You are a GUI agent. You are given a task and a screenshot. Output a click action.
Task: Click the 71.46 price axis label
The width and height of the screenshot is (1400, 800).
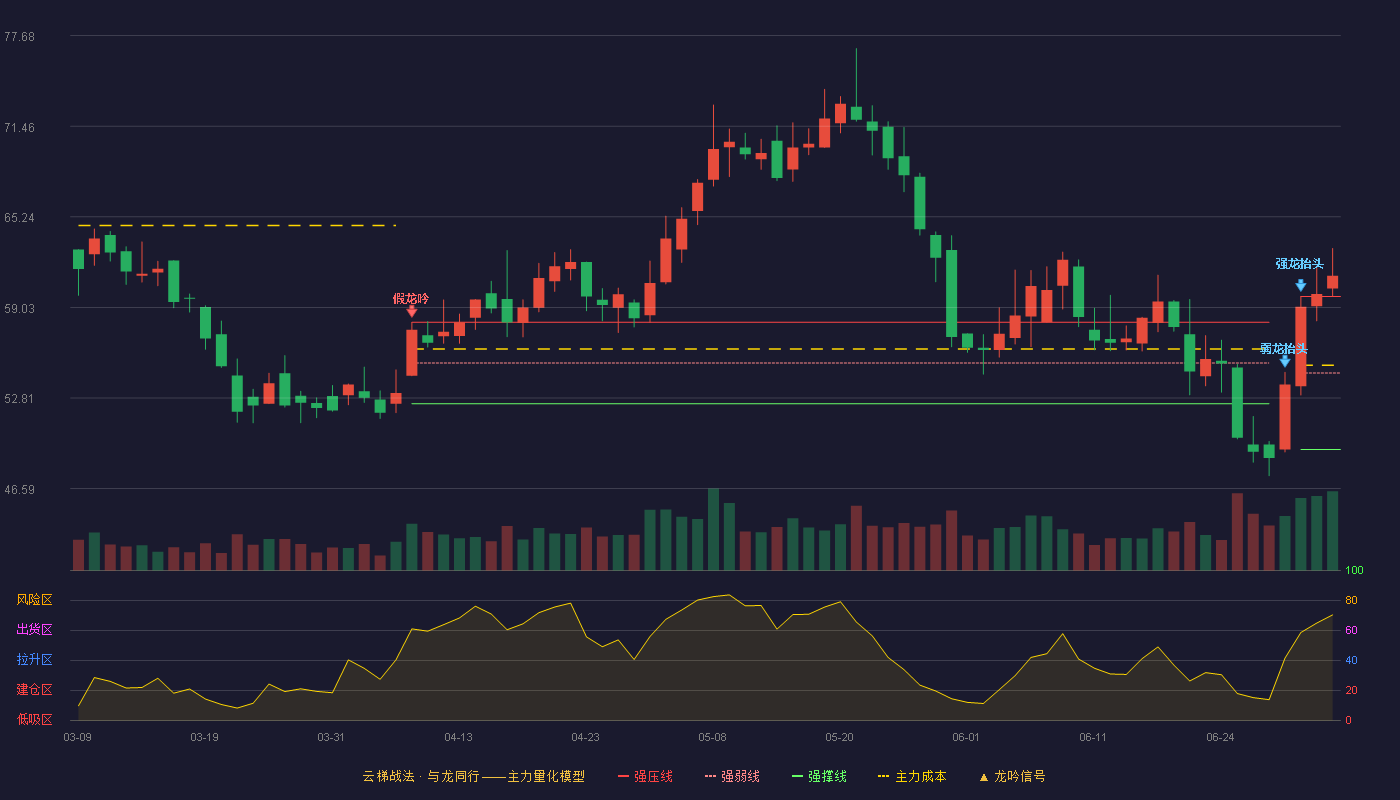(x=19, y=128)
